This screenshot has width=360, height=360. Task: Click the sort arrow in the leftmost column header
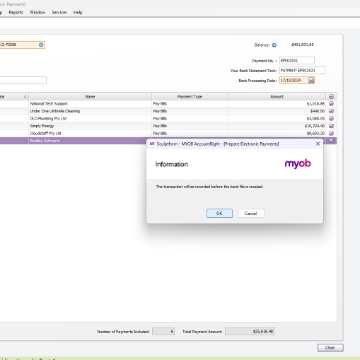coord(25,97)
